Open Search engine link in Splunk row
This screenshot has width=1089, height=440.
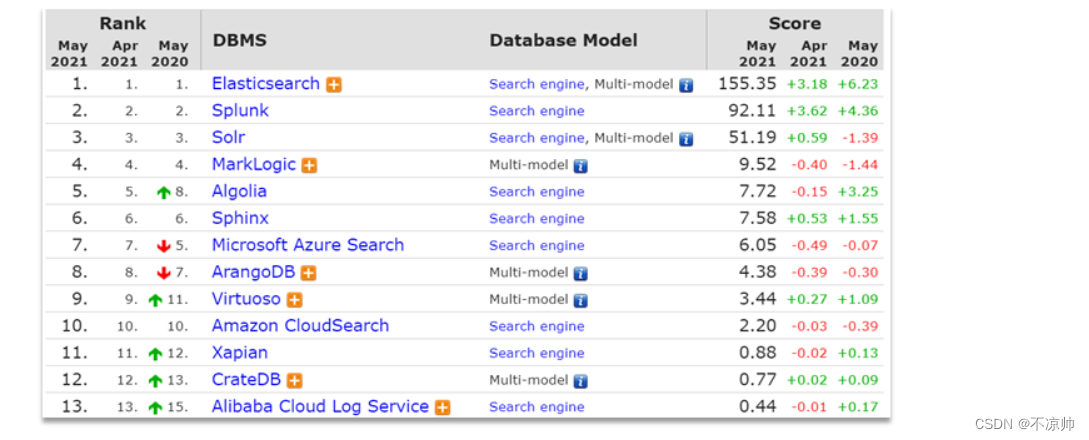(x=537, y=111)
